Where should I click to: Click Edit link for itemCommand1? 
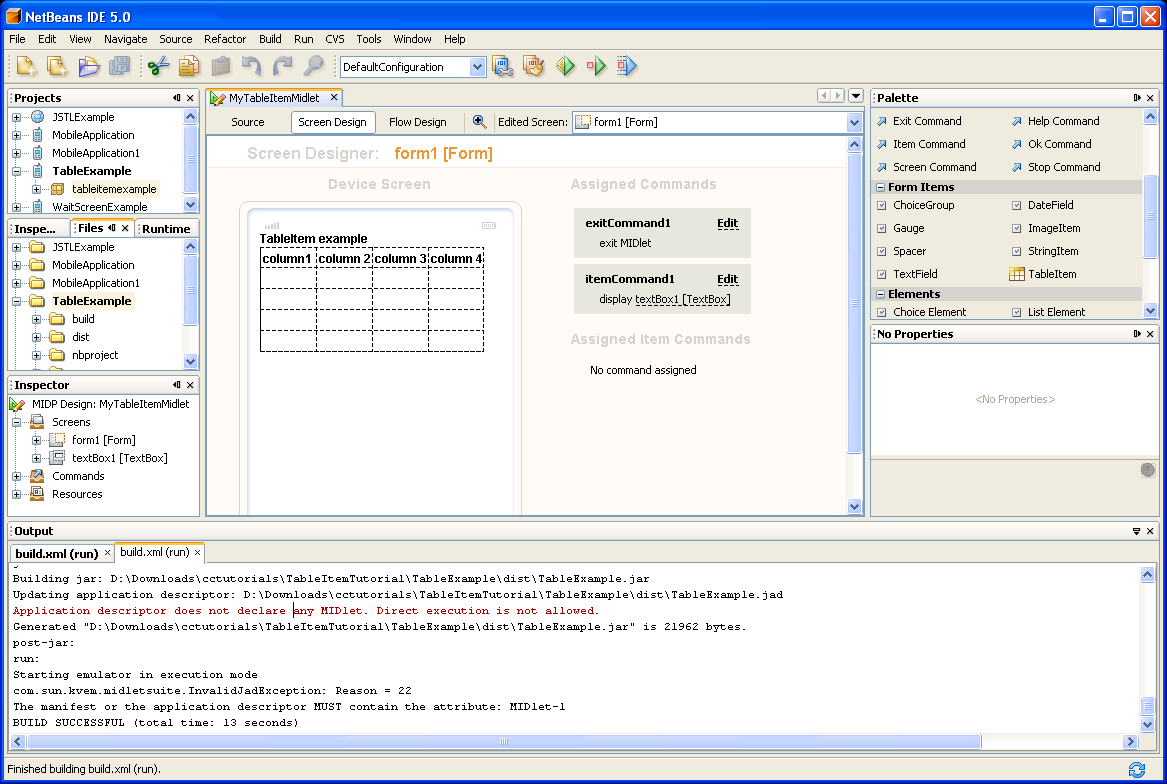coord(727,279)
